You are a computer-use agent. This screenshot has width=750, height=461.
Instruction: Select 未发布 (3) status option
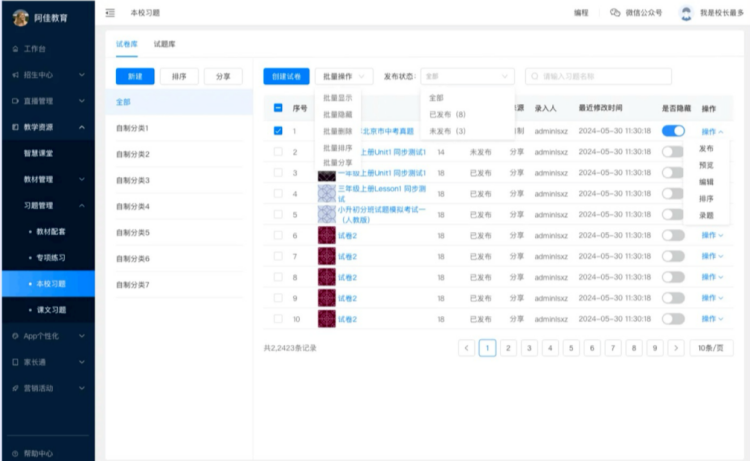pyautogui.click(x=447, y=131)
